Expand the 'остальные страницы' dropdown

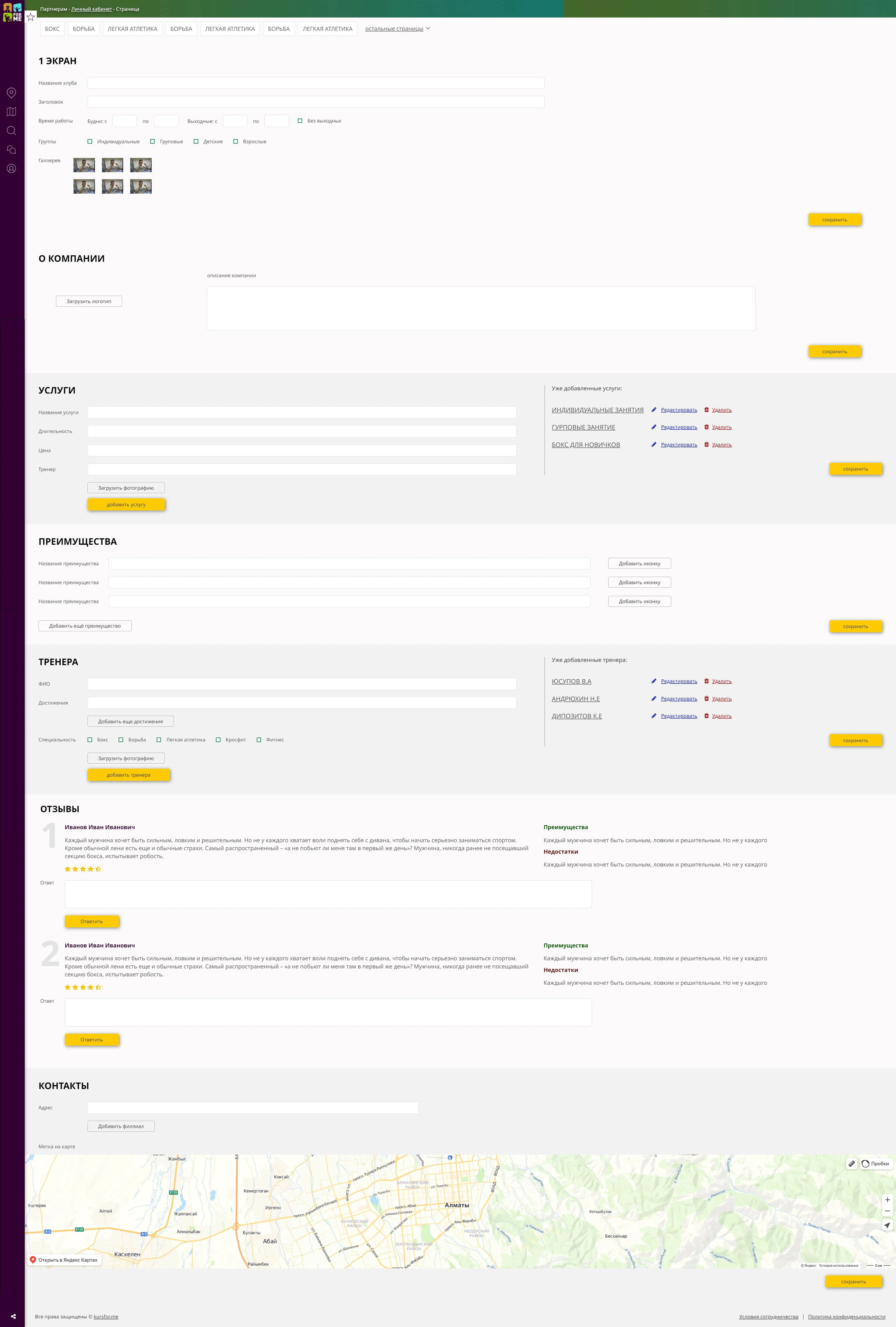pos(397,28)
